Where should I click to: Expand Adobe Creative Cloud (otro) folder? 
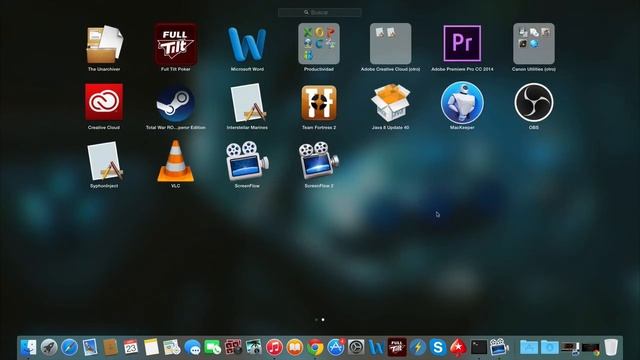click(x=391, y=44)
